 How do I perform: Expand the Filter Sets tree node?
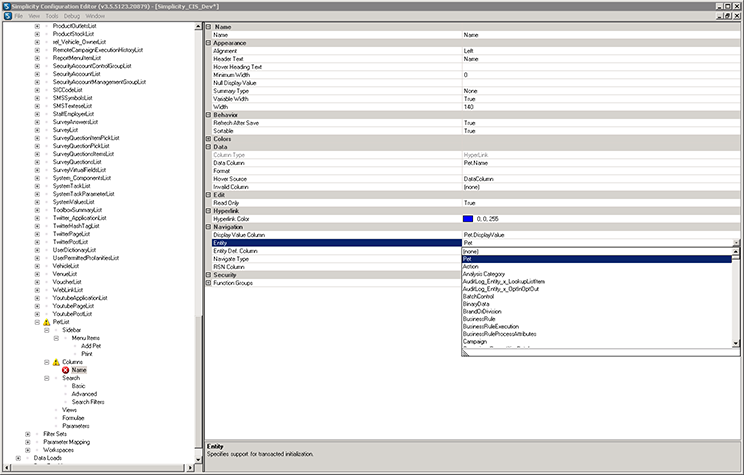[x=28, y=434]
